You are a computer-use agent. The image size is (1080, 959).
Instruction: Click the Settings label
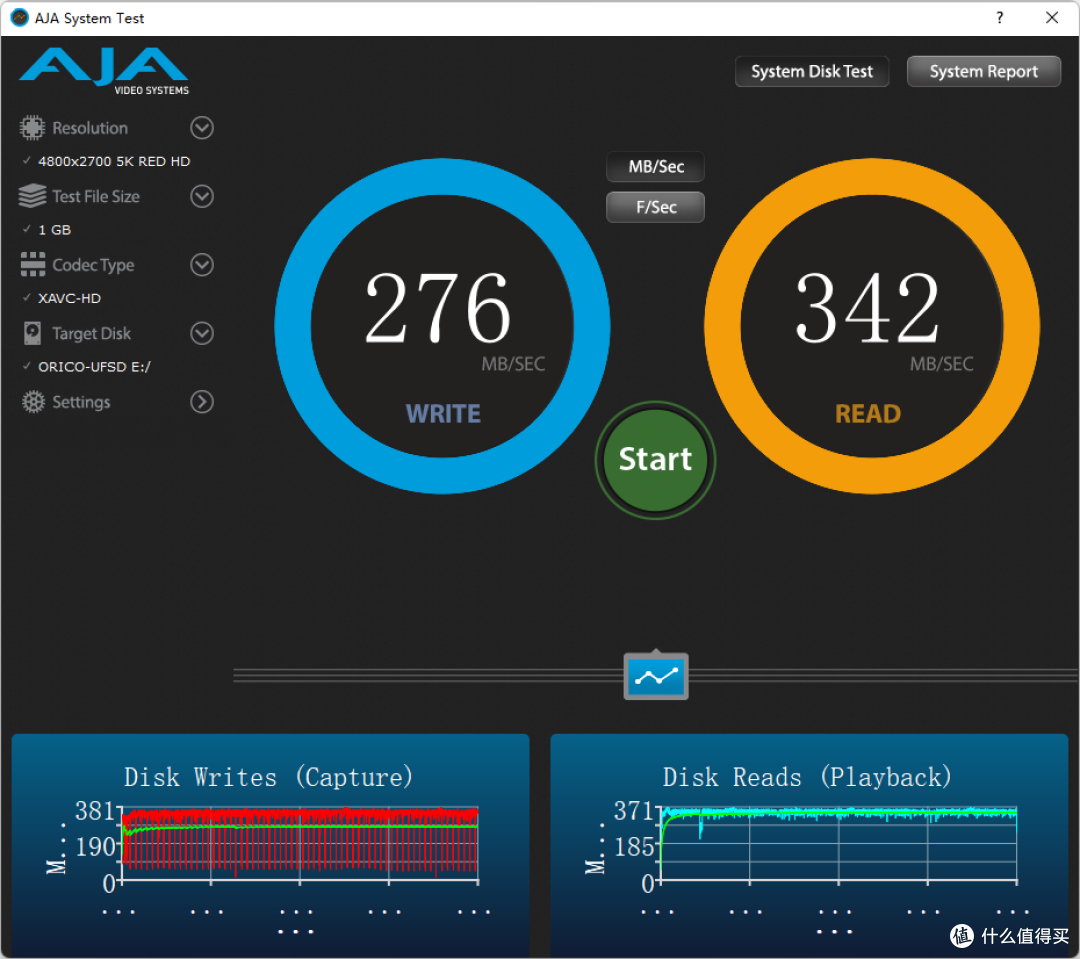click(81, 402)
